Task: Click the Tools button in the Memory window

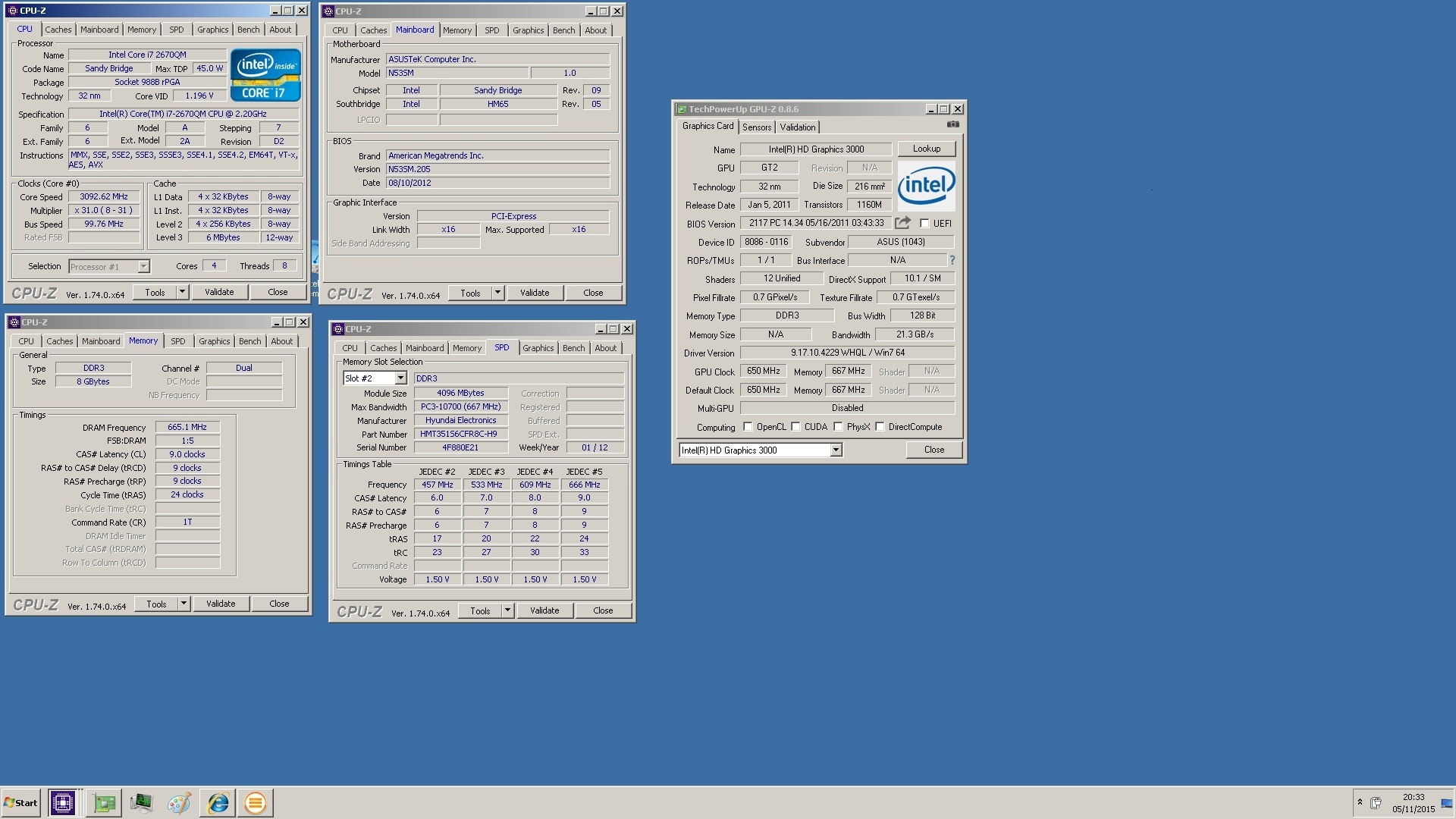Action: coord(156,604)
